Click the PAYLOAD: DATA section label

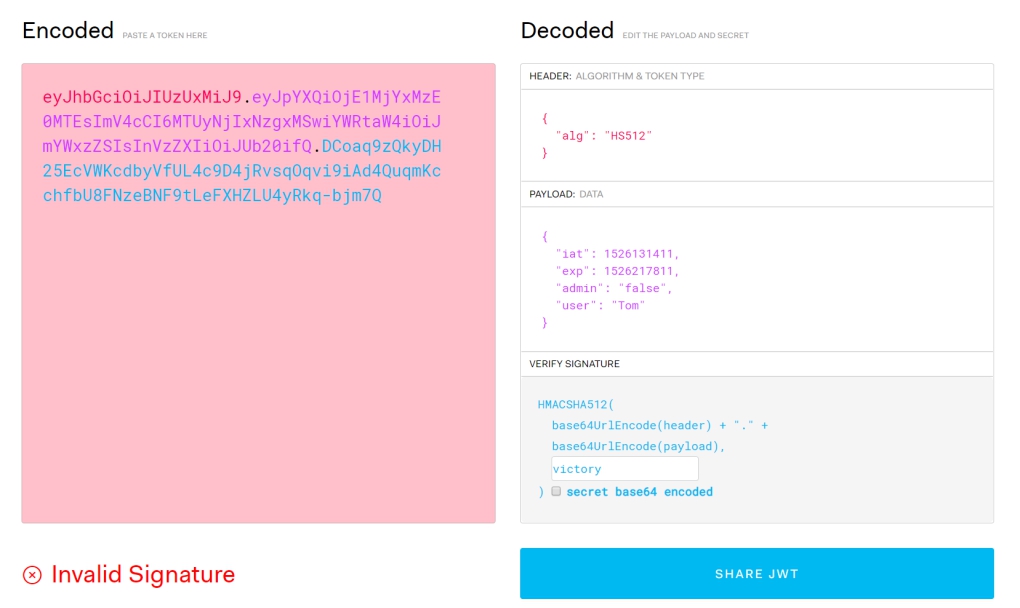566,194
